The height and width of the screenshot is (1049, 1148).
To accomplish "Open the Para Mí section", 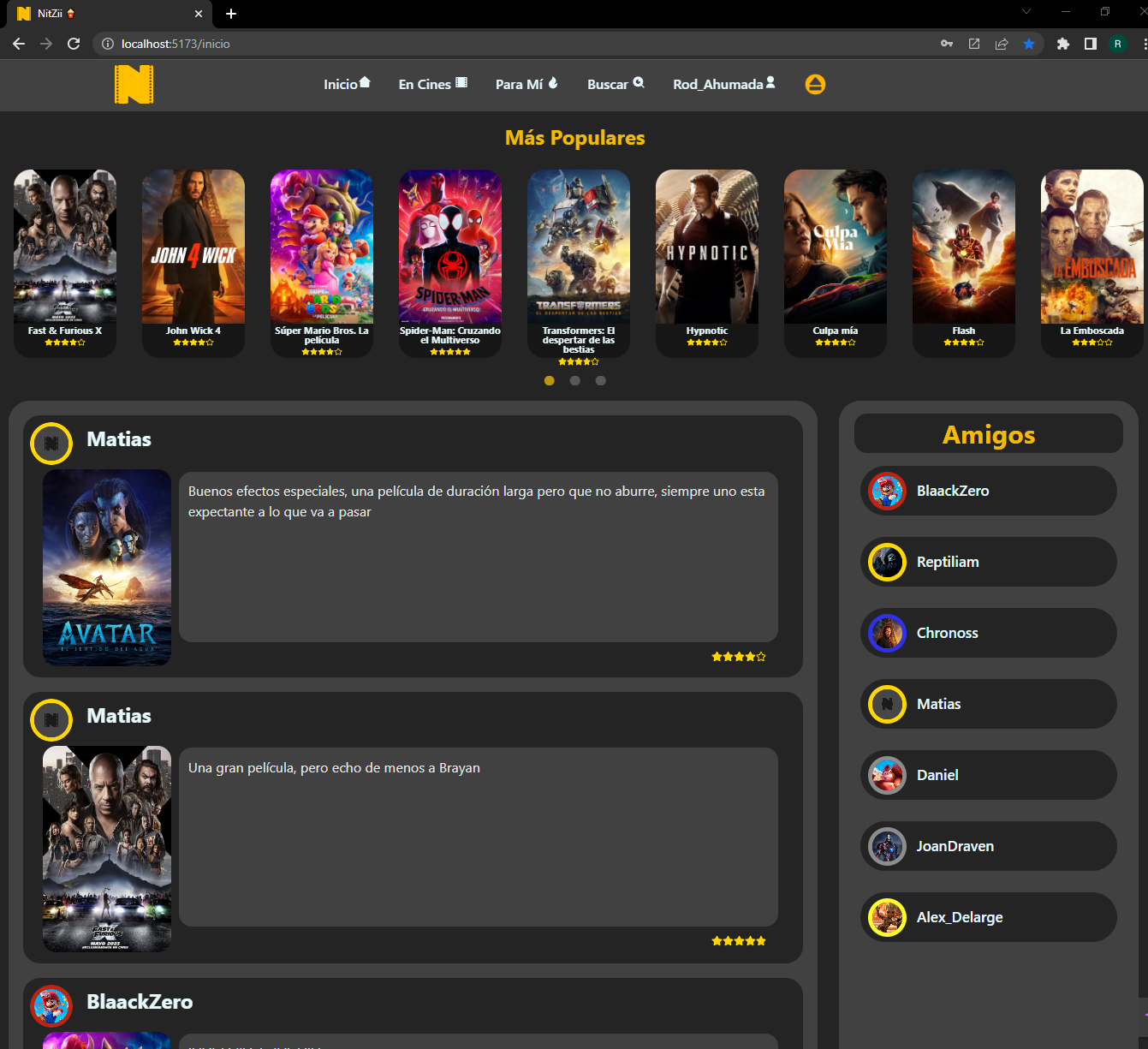I will [526, 84].
